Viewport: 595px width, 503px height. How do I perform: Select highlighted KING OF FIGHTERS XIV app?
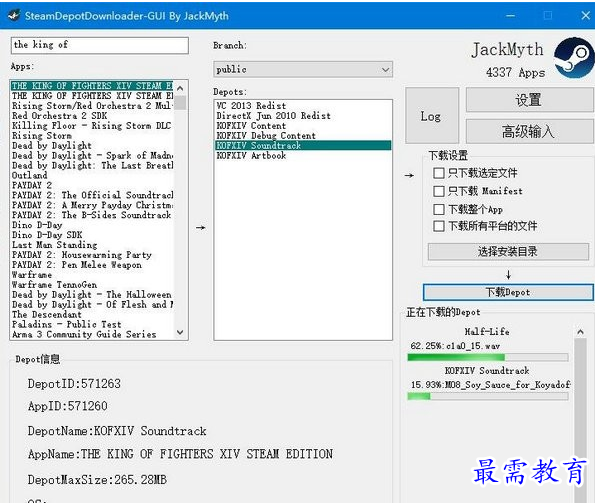pyautogui.click(x=92, y=86)
